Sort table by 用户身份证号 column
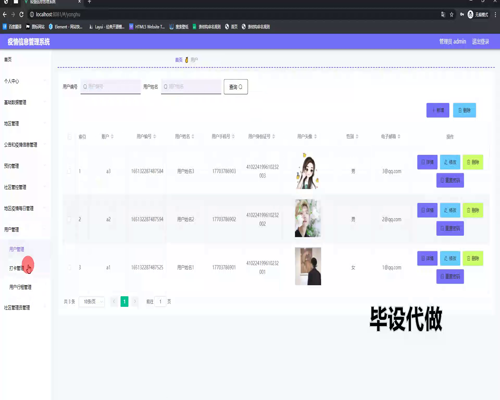Image resolution: width=500 pixels, height=400 pixels. click(x=273, y=136)
